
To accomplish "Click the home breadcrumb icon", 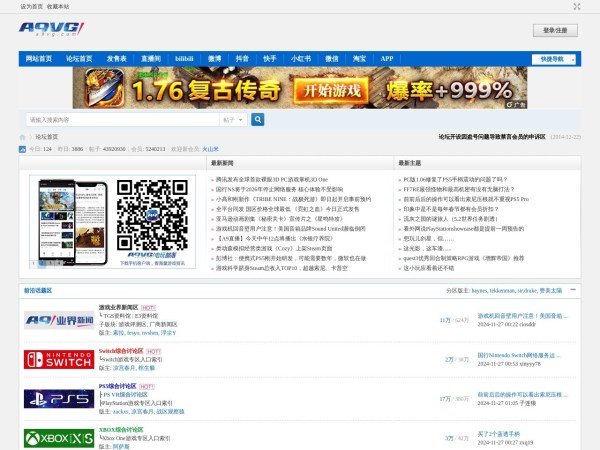I will [x=23, y=137].
